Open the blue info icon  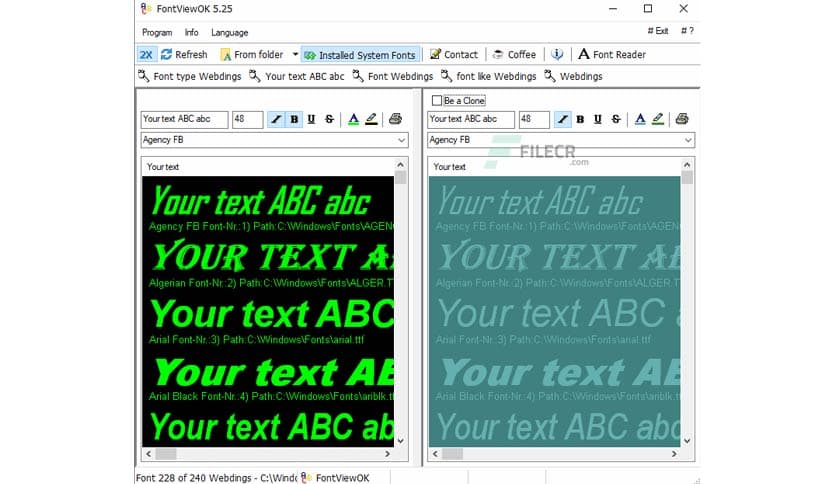[x=557, y=54]
